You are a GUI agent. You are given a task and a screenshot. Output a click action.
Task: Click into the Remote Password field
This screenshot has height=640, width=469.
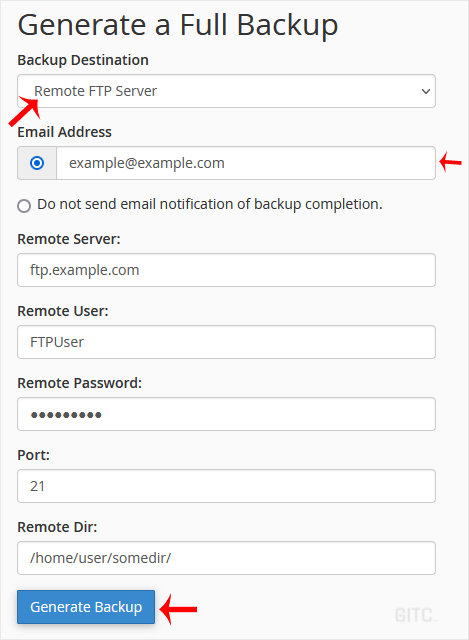pos(226,414)
